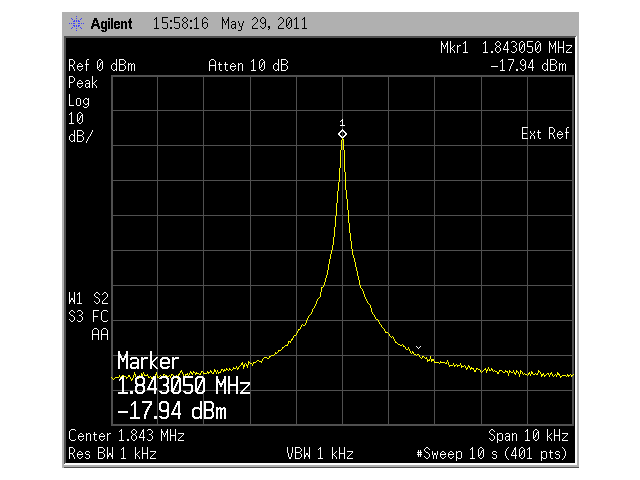Click the W1 S2 trace status label
Screen dimensions: 640x480
tap(88, 299)
